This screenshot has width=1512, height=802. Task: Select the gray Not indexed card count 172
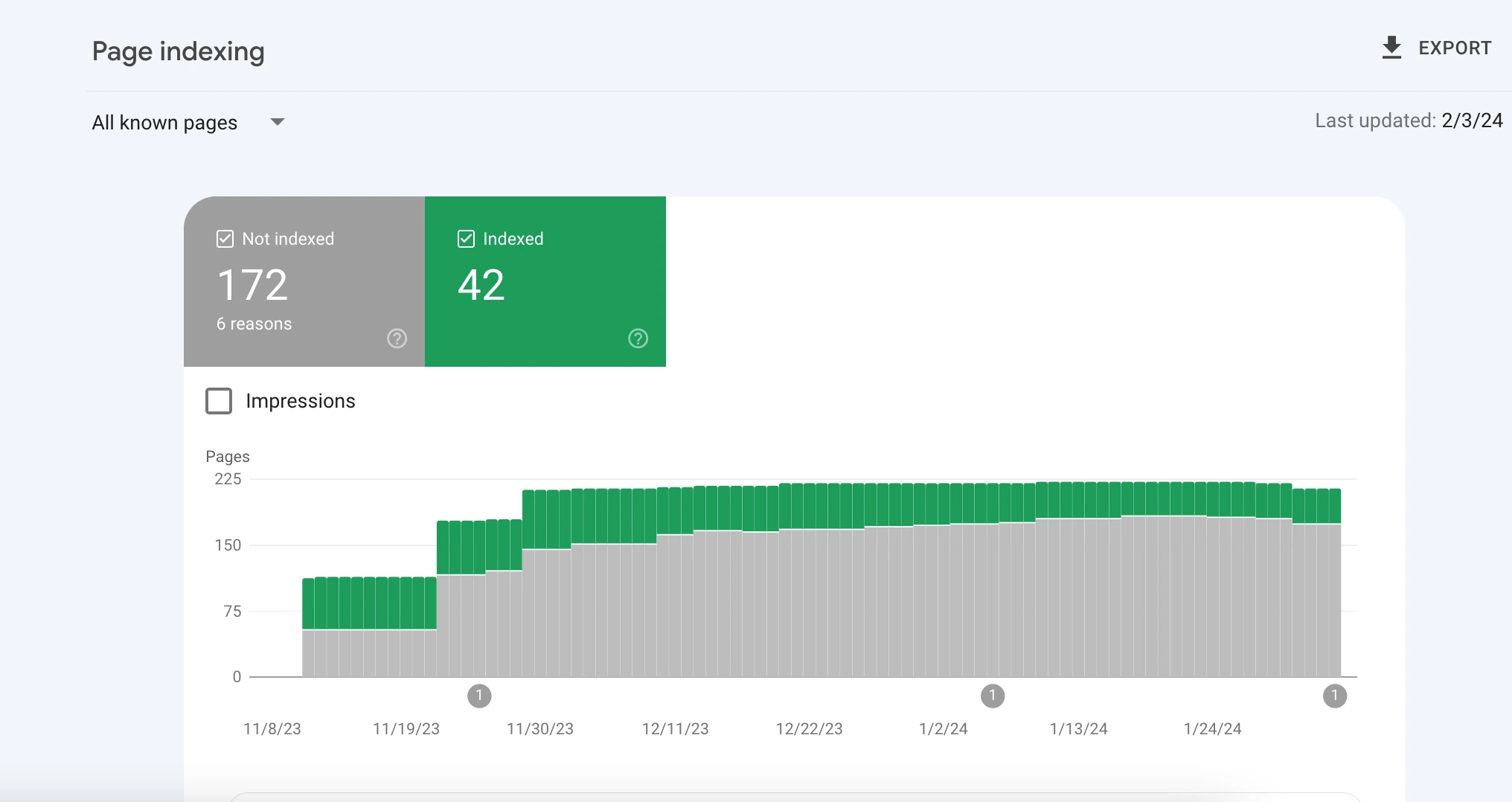click(252, 286)
